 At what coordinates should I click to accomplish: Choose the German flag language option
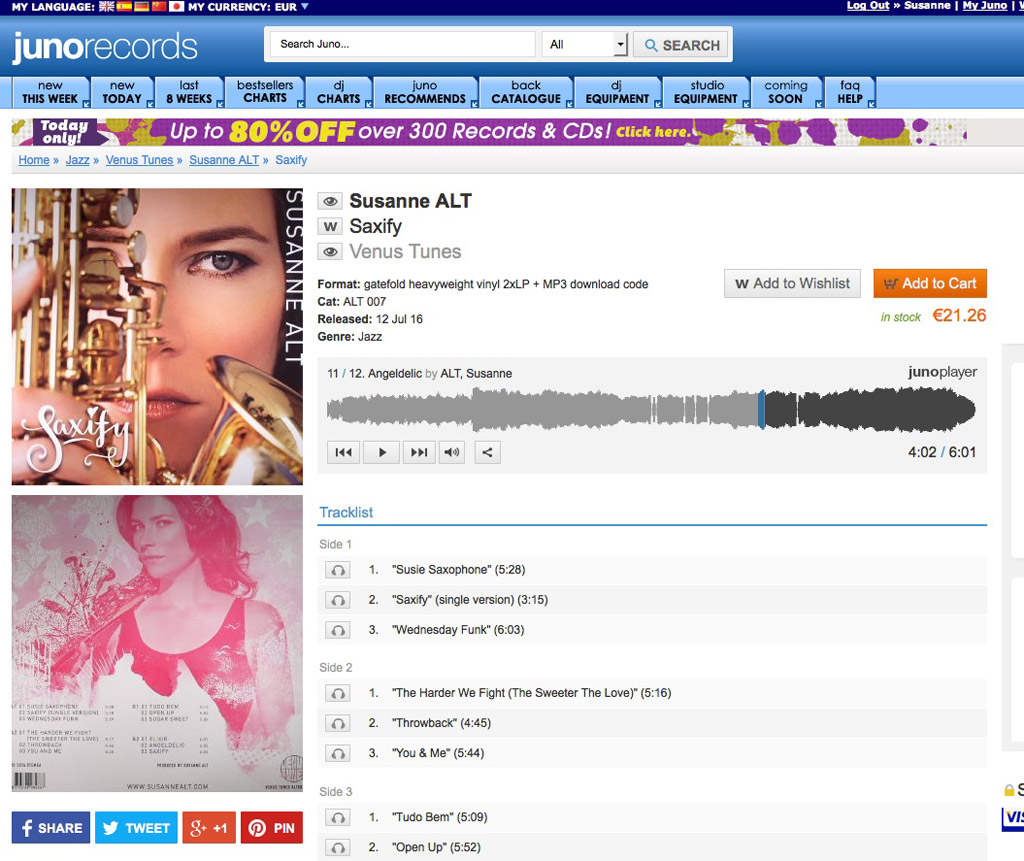(x=142, y=7)
